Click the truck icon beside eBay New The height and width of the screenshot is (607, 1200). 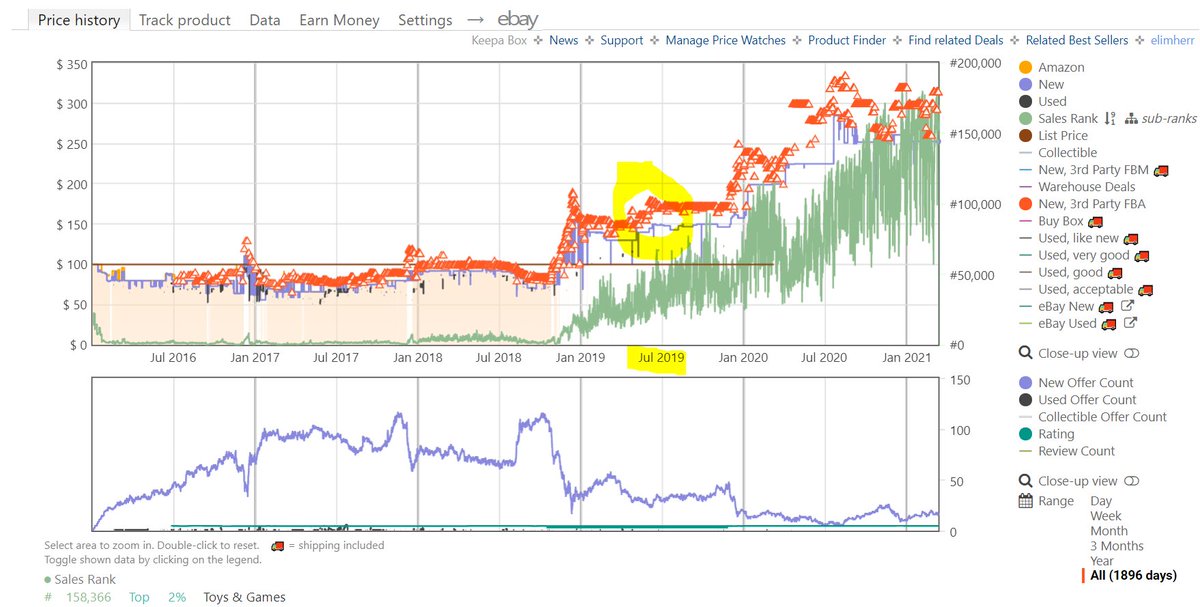(1105, 307)
